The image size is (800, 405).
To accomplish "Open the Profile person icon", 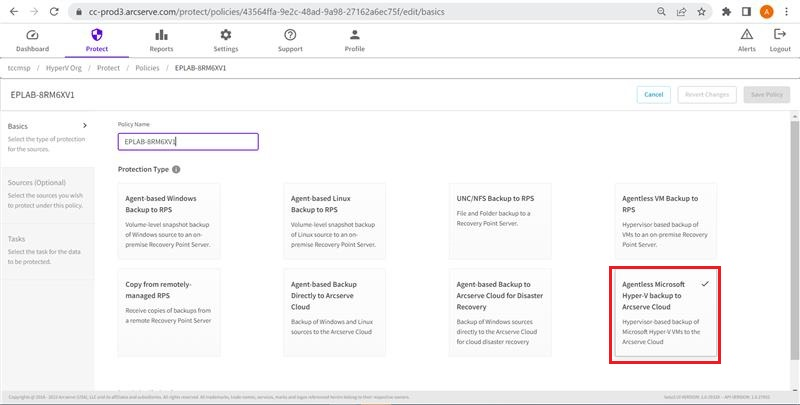I will (x=355, y=35).
